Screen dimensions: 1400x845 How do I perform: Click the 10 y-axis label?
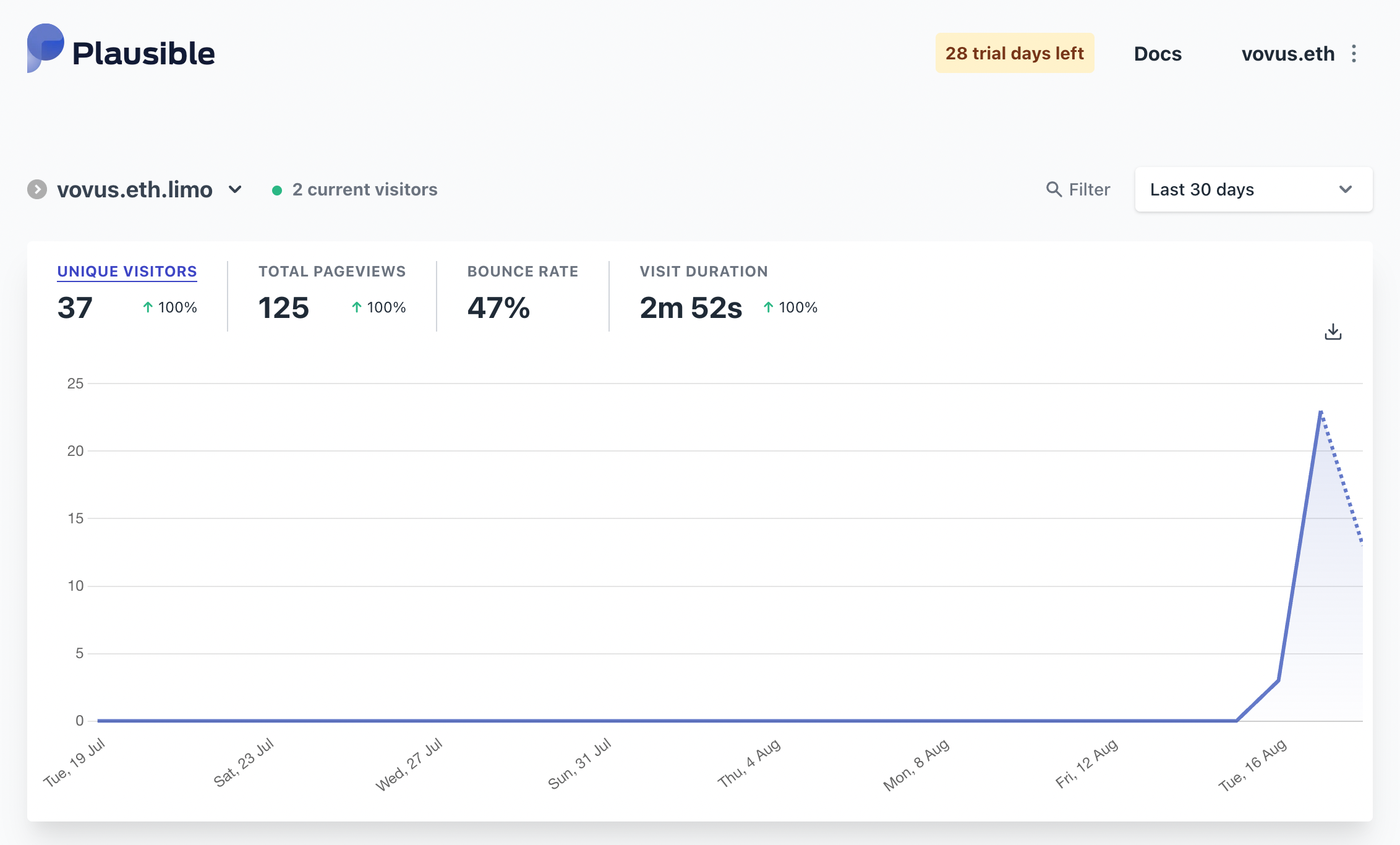75,586
